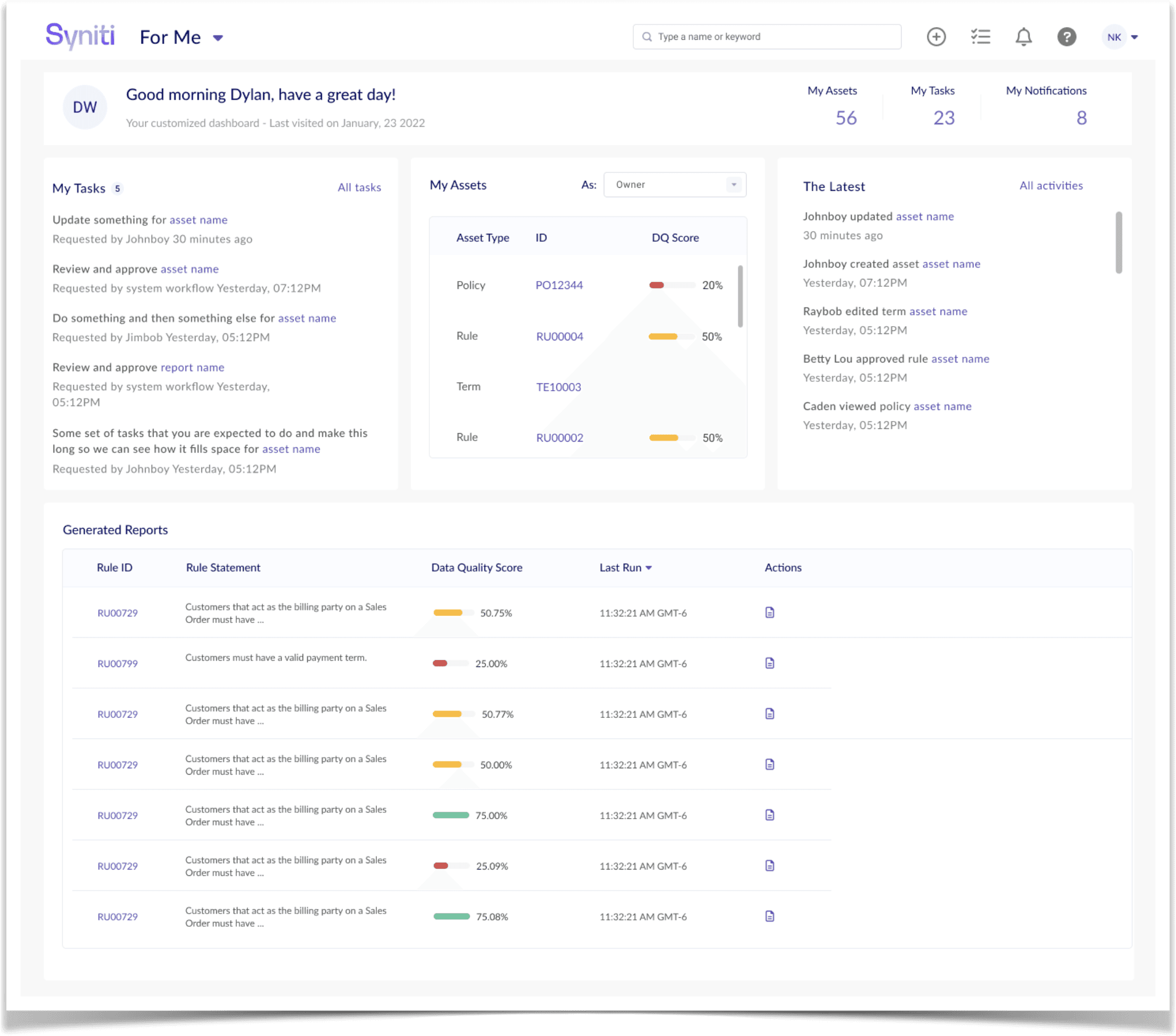The image size is (1176, 1036).
Task: Click the My Notifications count 8
Action: [1081, 118]
